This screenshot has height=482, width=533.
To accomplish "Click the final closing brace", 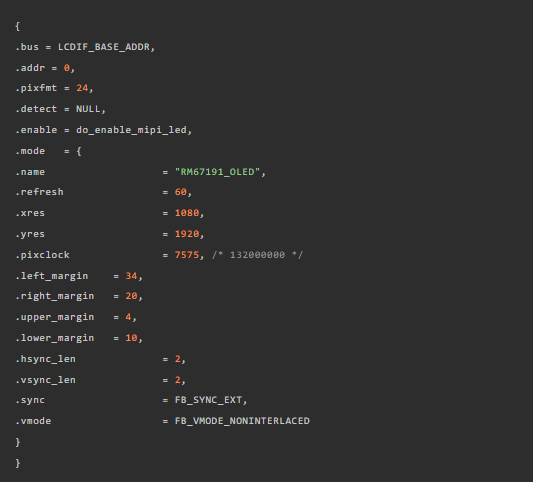I will (x=18, y=463).
